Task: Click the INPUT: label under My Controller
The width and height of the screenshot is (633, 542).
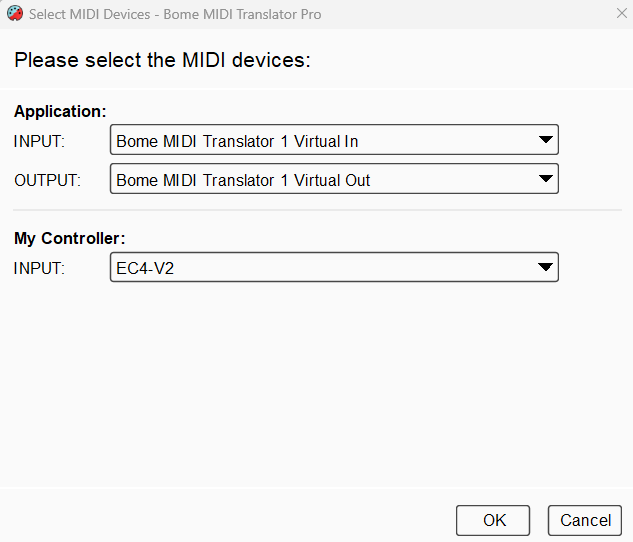Action: pyautogui.click(x=39, y=268)
